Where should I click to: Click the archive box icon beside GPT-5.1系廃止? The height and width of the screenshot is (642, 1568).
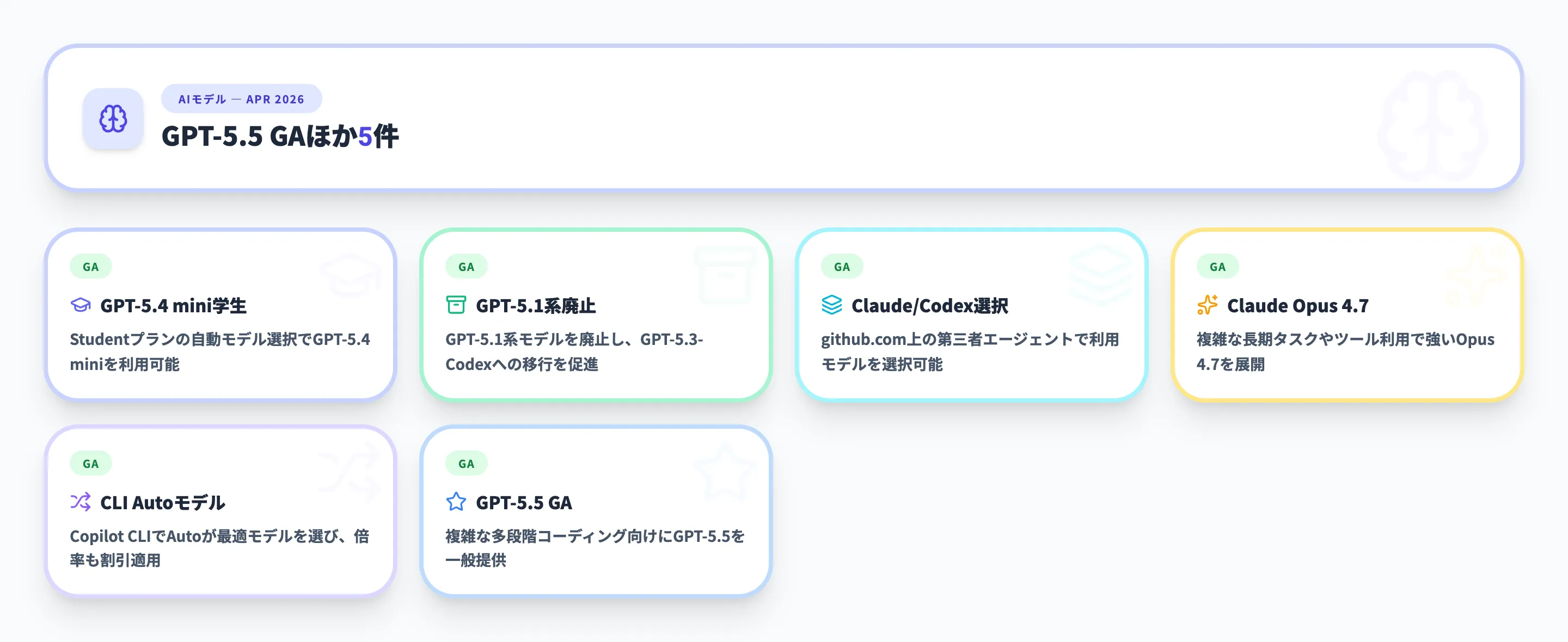[x=456, y=305]
